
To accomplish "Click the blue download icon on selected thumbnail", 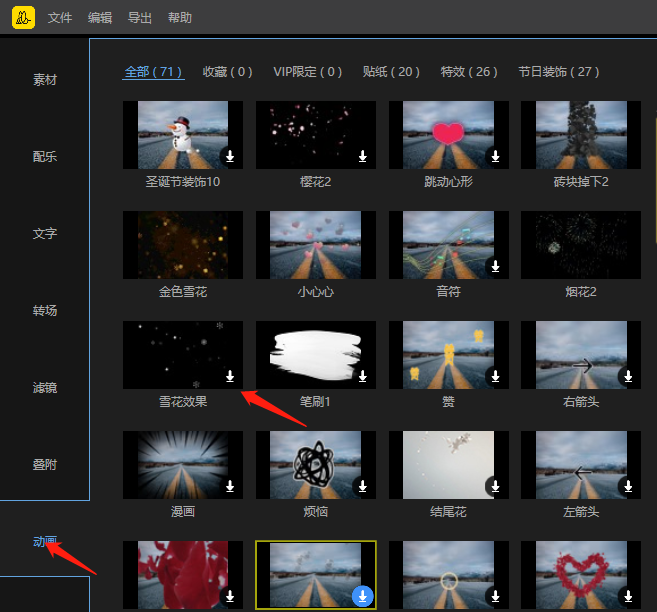I will 363,596.
